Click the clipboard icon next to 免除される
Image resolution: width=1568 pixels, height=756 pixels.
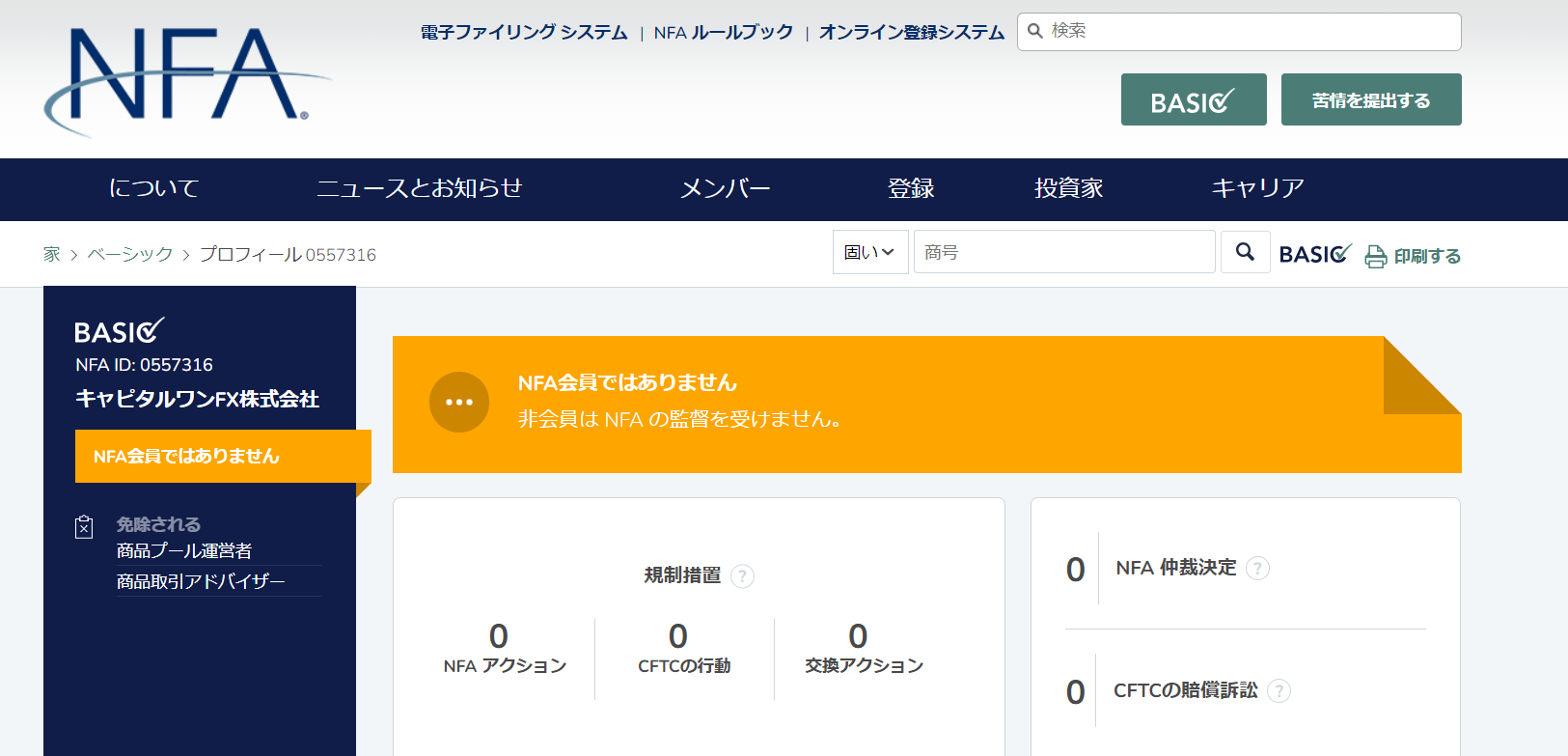[84, 526]
